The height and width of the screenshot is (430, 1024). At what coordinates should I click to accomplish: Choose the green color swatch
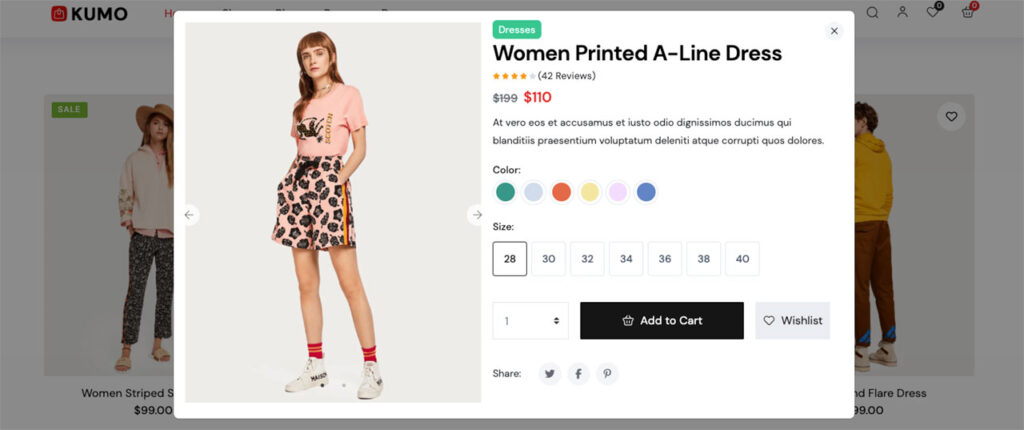[x=505, y=192]
